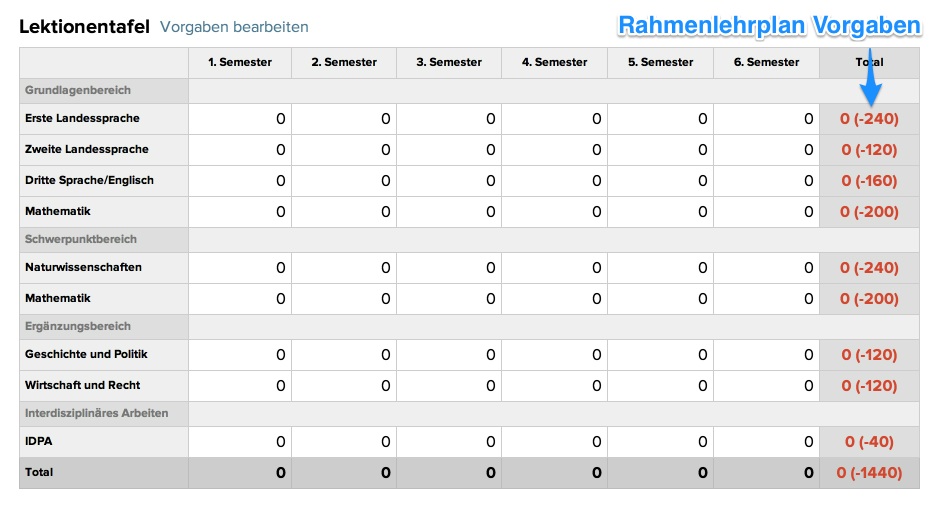The height and width of the screenshot is (510, 938).
Task: Click Geschichte und Politik 2. Semester cell
Action: 344,355
